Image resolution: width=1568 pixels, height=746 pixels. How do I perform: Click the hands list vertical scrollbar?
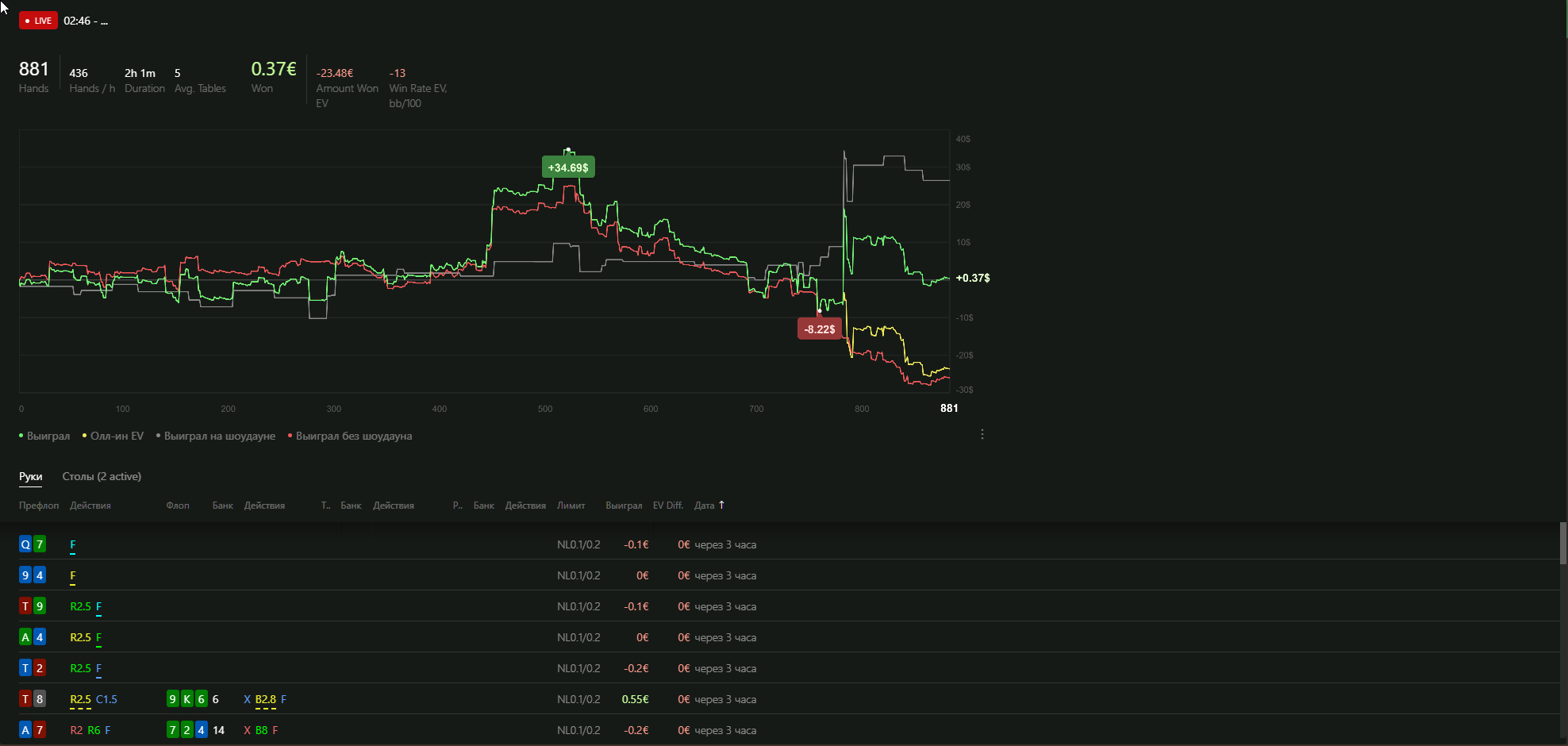pyautogui.click(x=1563, y=543)
